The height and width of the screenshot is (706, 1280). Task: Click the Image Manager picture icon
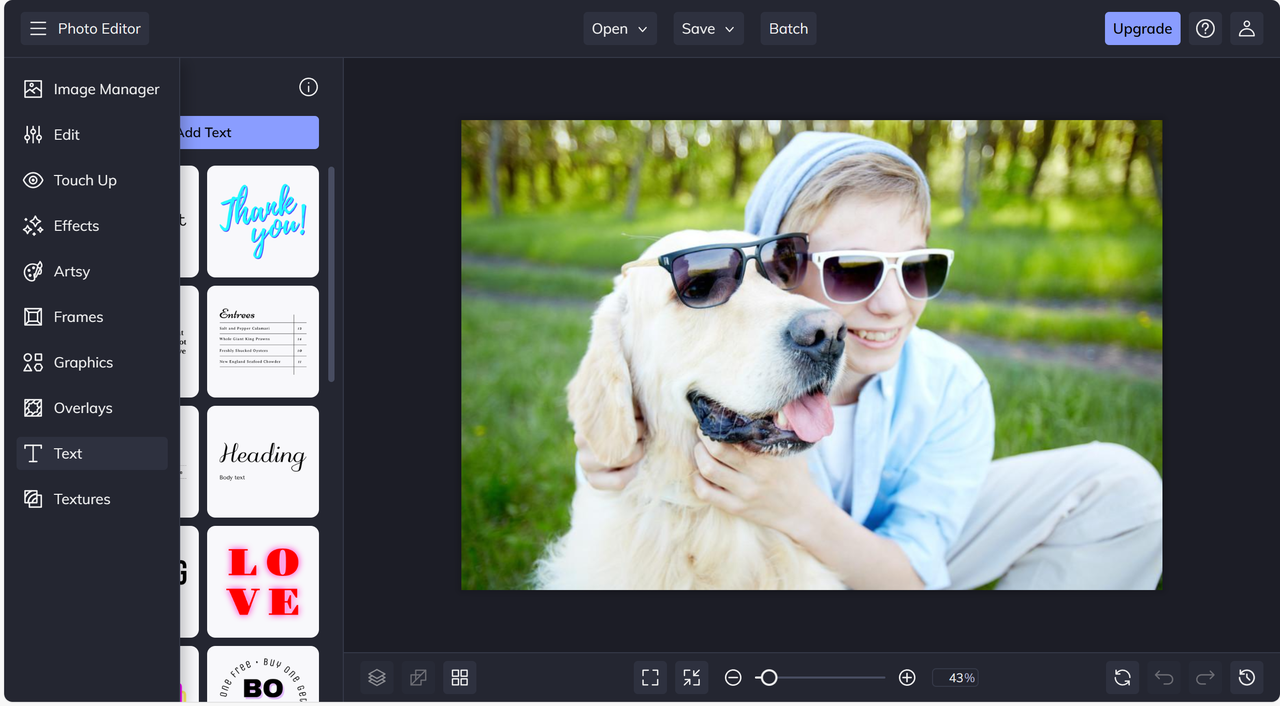[33, 89]
